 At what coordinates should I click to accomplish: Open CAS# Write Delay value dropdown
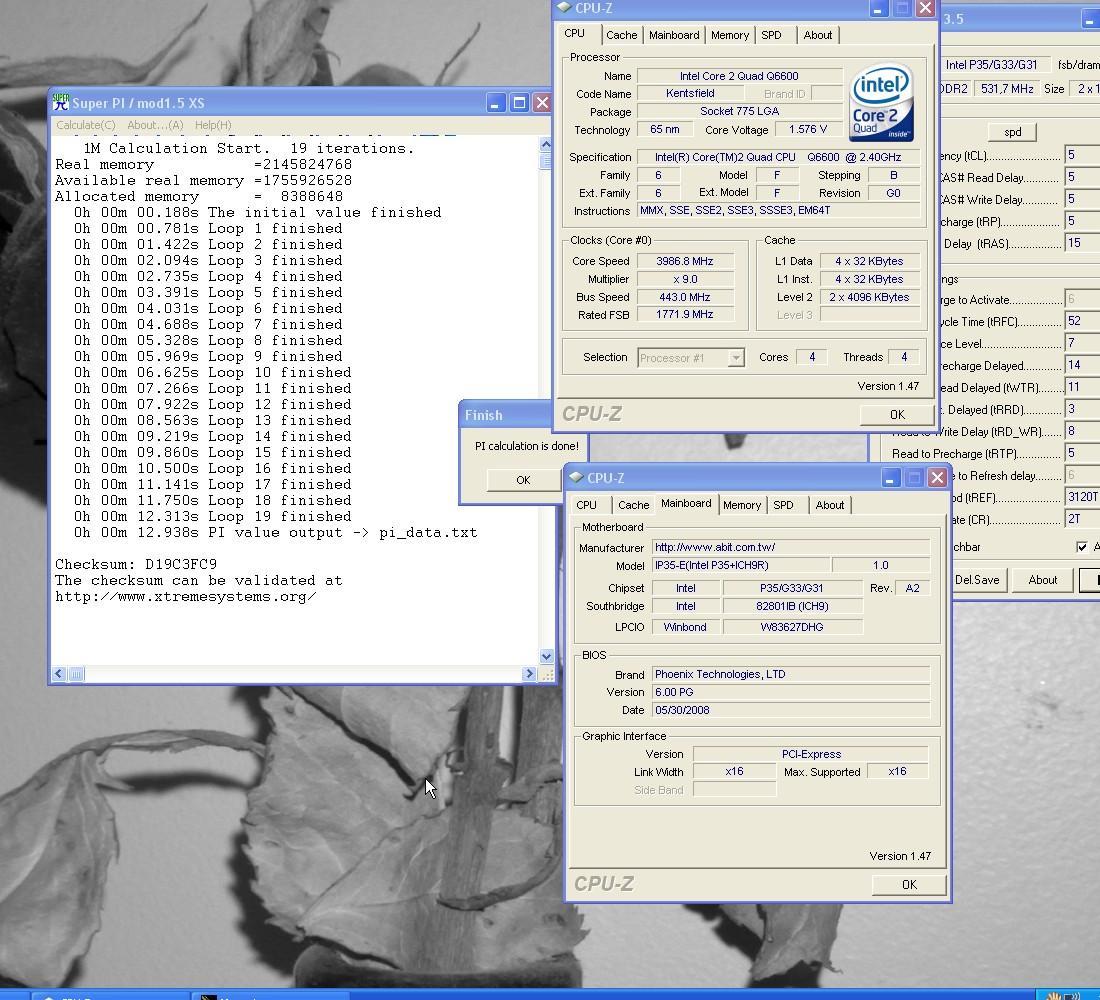pos(1082,199)
